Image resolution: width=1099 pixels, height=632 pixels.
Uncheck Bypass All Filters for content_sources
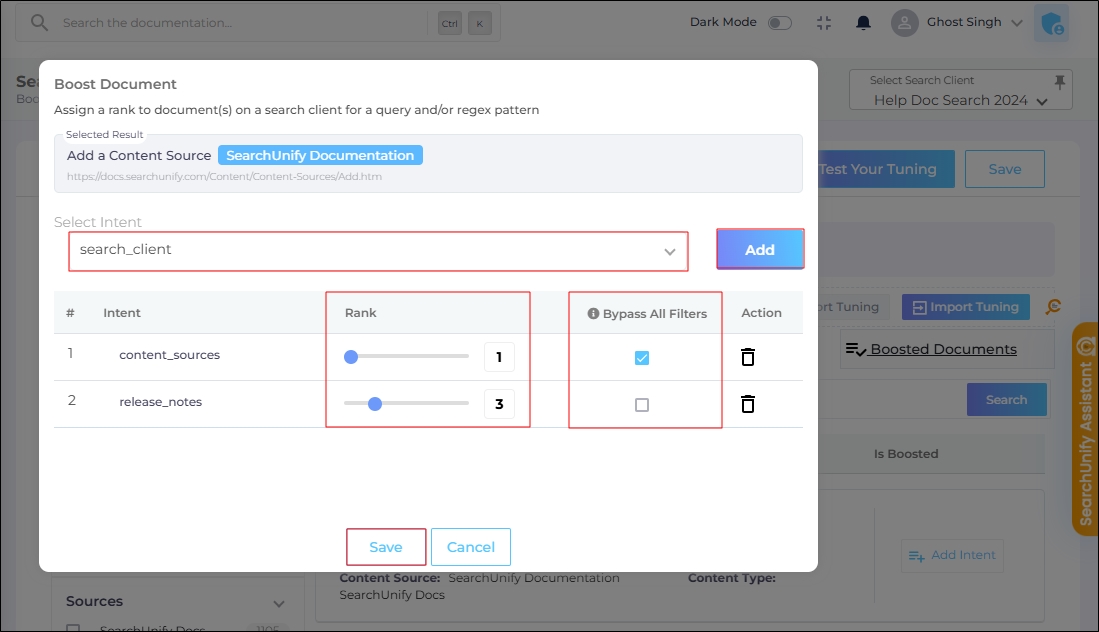642,358
